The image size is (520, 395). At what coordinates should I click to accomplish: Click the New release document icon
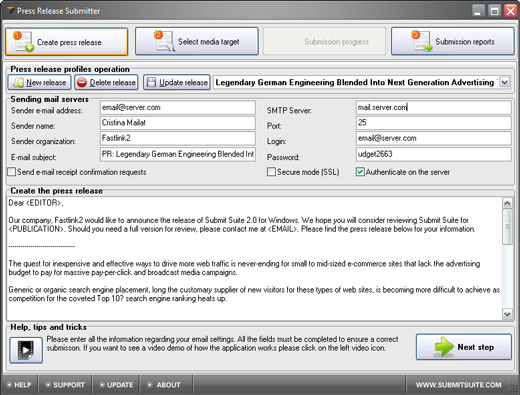tap(18, 82)
